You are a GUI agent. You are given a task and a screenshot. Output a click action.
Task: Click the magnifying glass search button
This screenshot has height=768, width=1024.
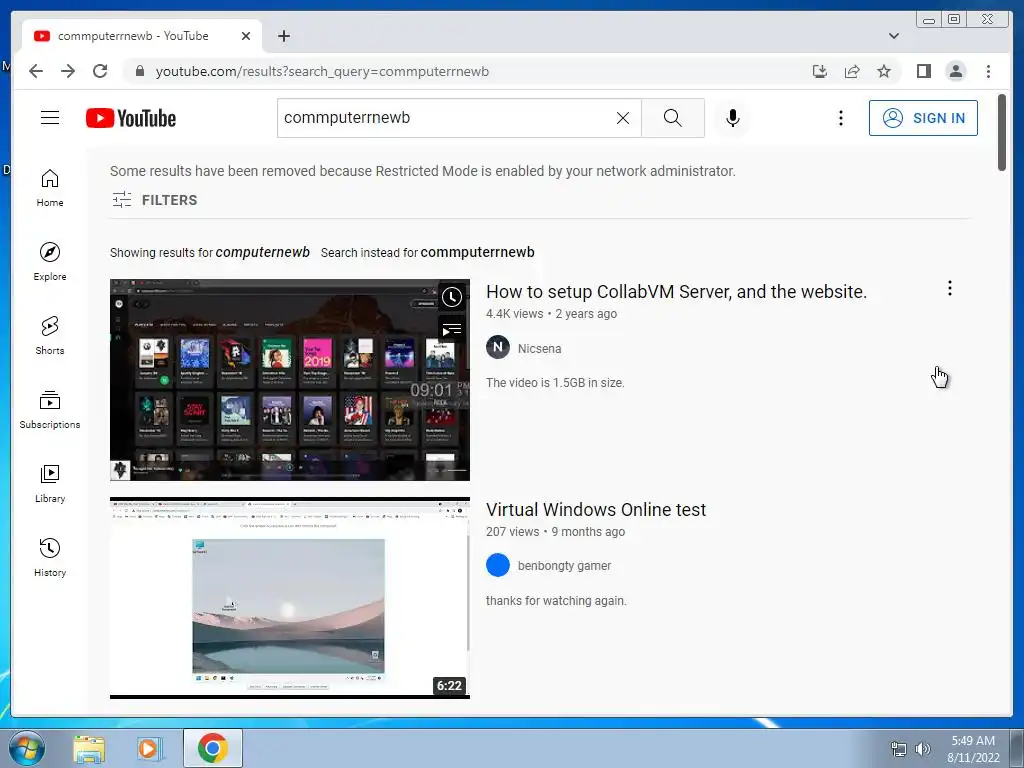coord(673,118)
